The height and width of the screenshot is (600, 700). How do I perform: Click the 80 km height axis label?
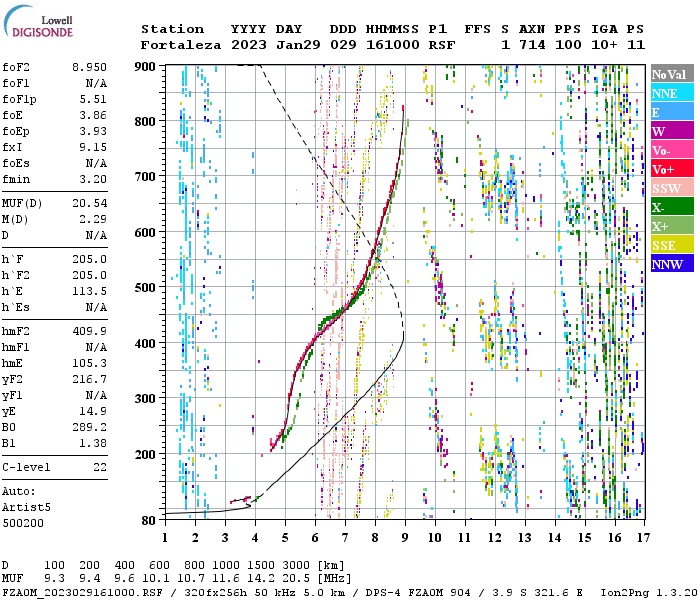pos(149,521)
